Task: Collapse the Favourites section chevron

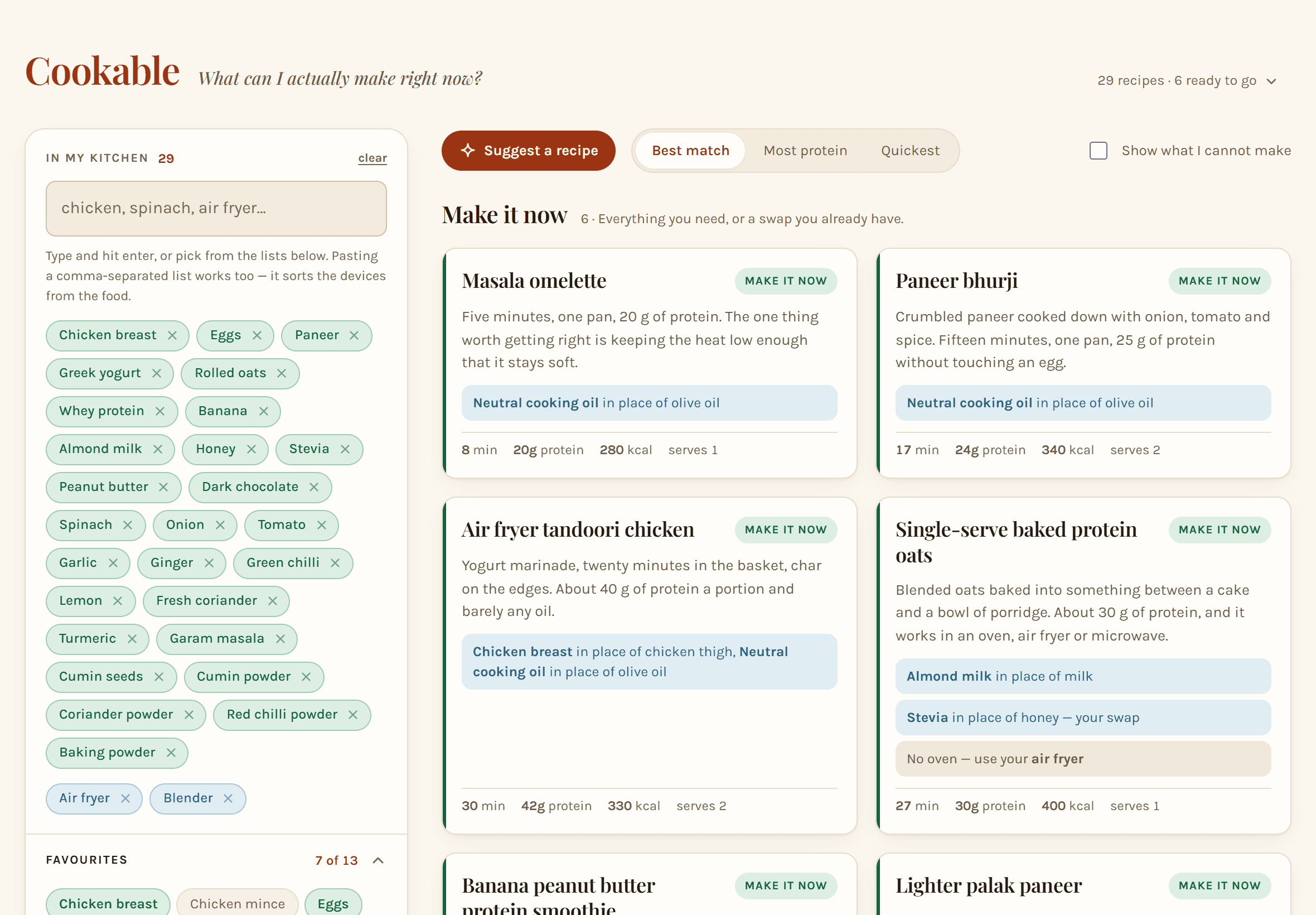Action: (x=378, y=860)
